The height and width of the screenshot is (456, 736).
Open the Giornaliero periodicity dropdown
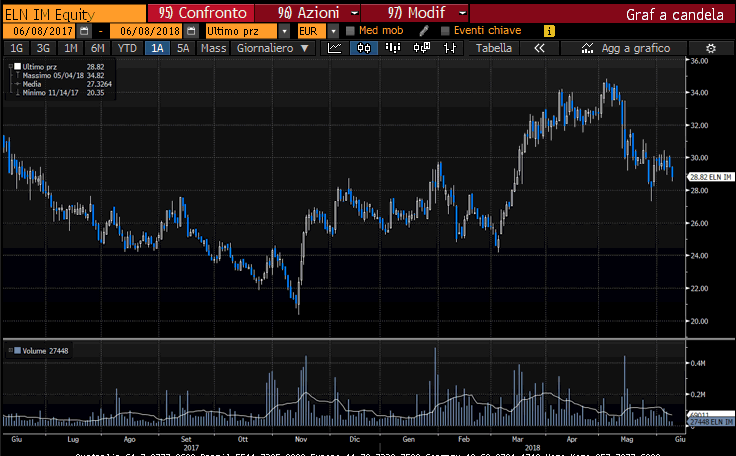[273, 48]
